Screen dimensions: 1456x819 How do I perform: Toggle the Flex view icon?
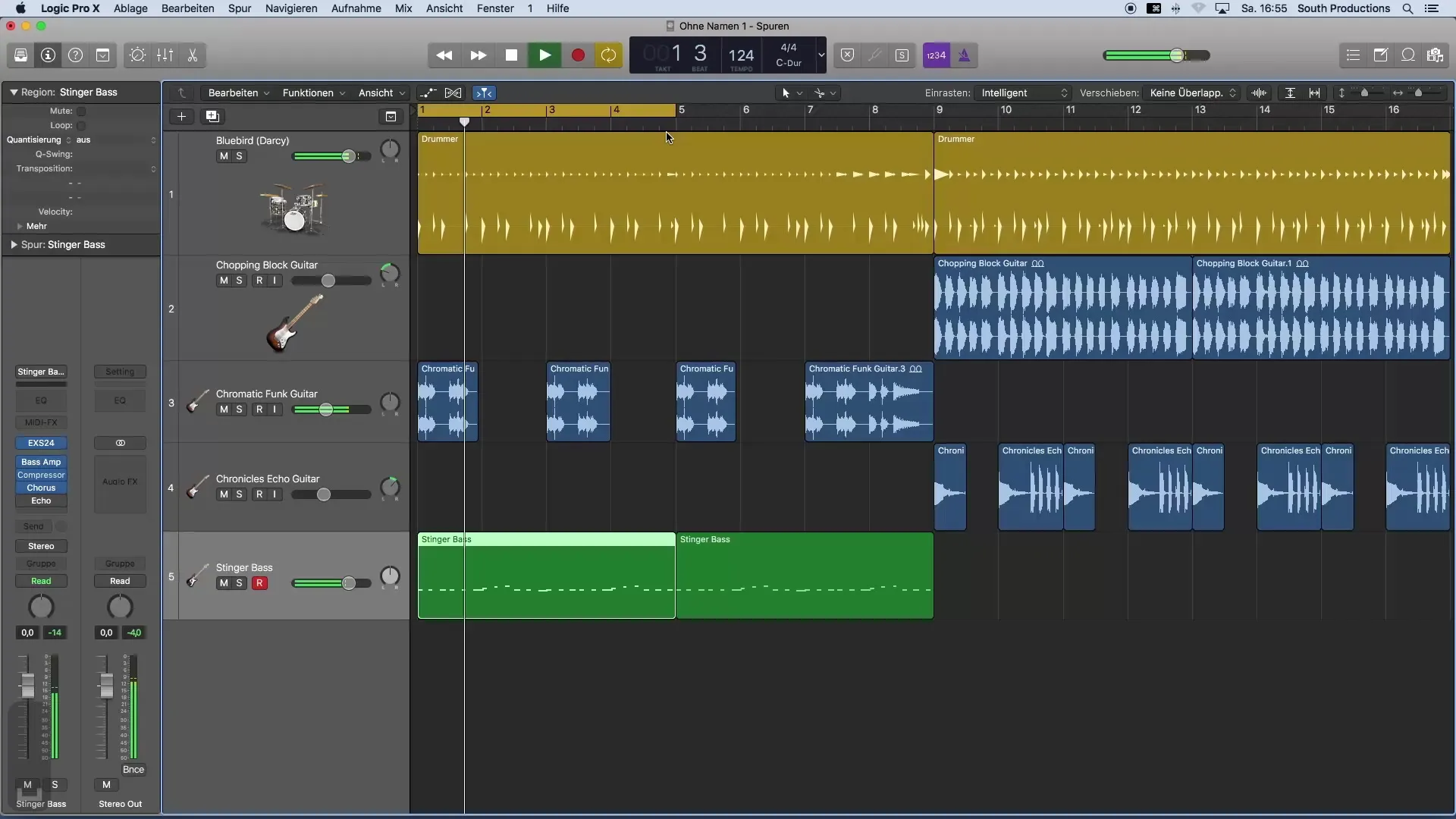coord(453,93)
